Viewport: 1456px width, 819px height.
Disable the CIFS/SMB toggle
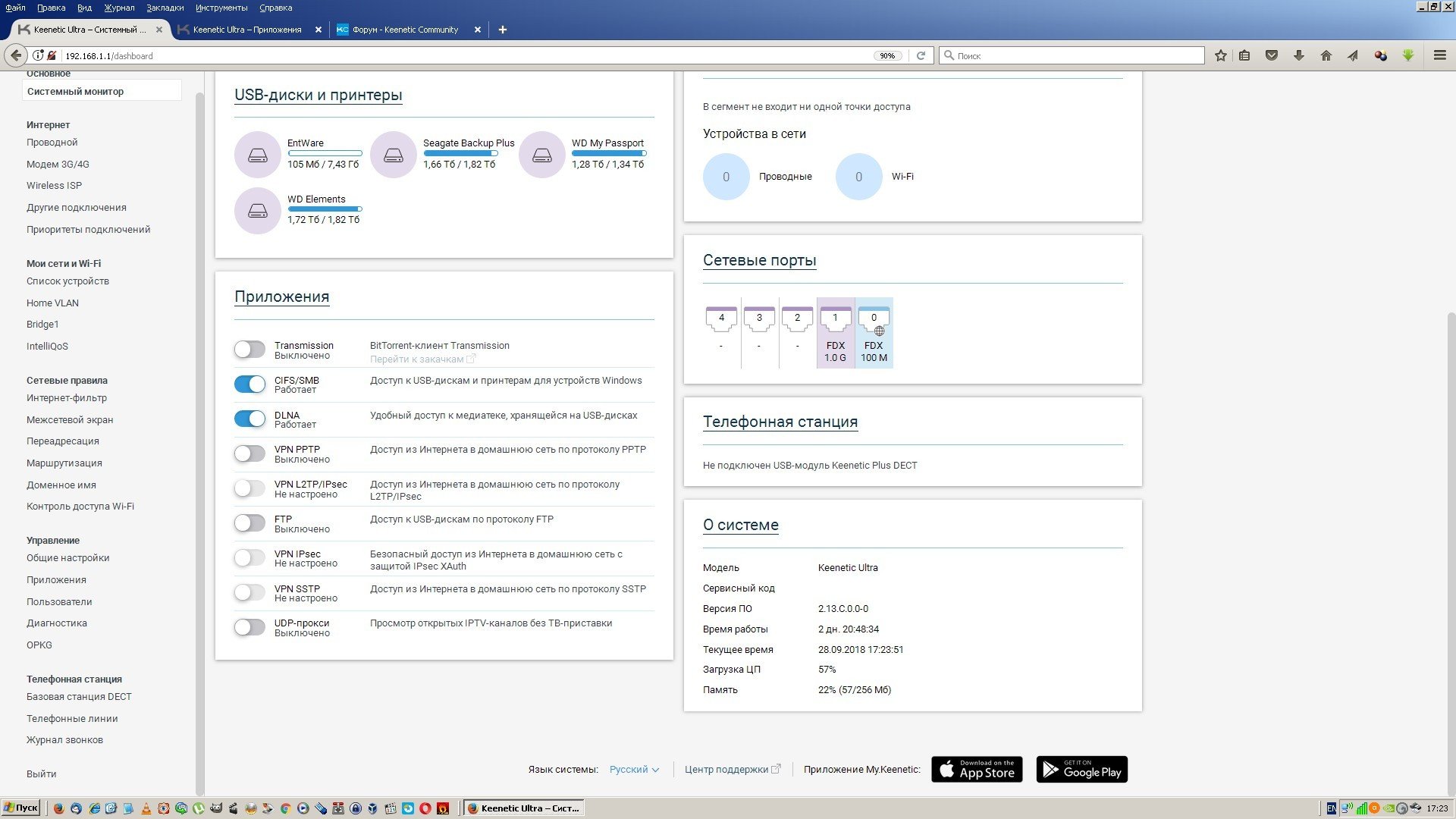point(249,384)
